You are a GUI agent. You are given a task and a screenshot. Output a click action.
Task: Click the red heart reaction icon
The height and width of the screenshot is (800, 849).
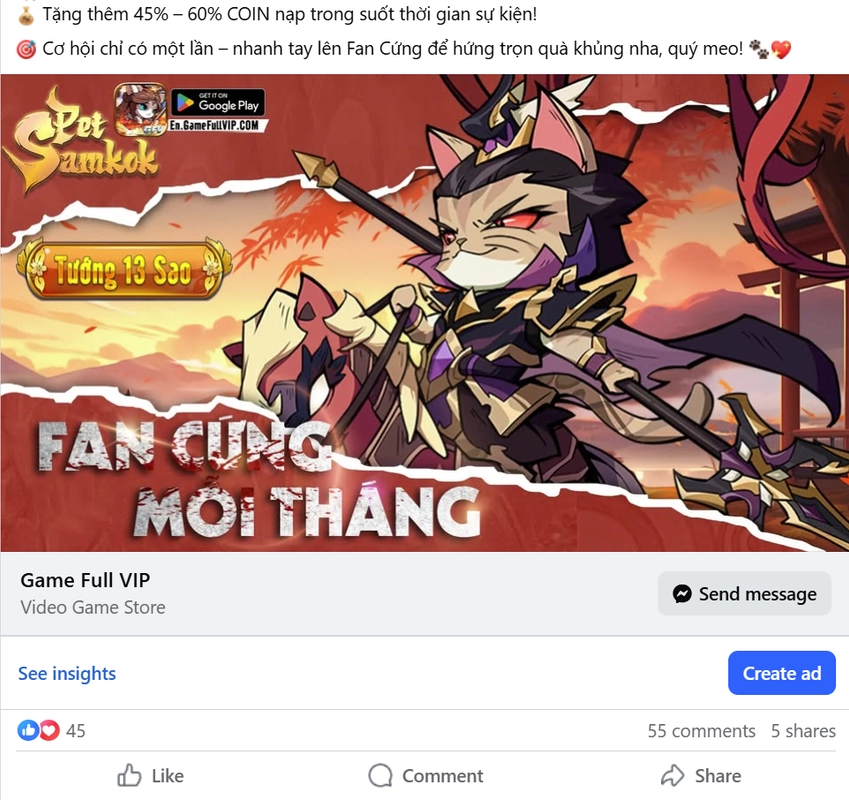[49, 731]
